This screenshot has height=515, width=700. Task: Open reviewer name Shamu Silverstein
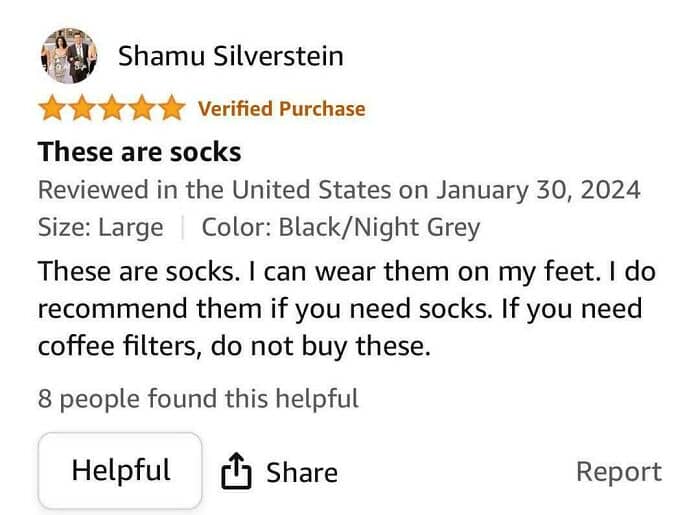[x=230, y=56]
